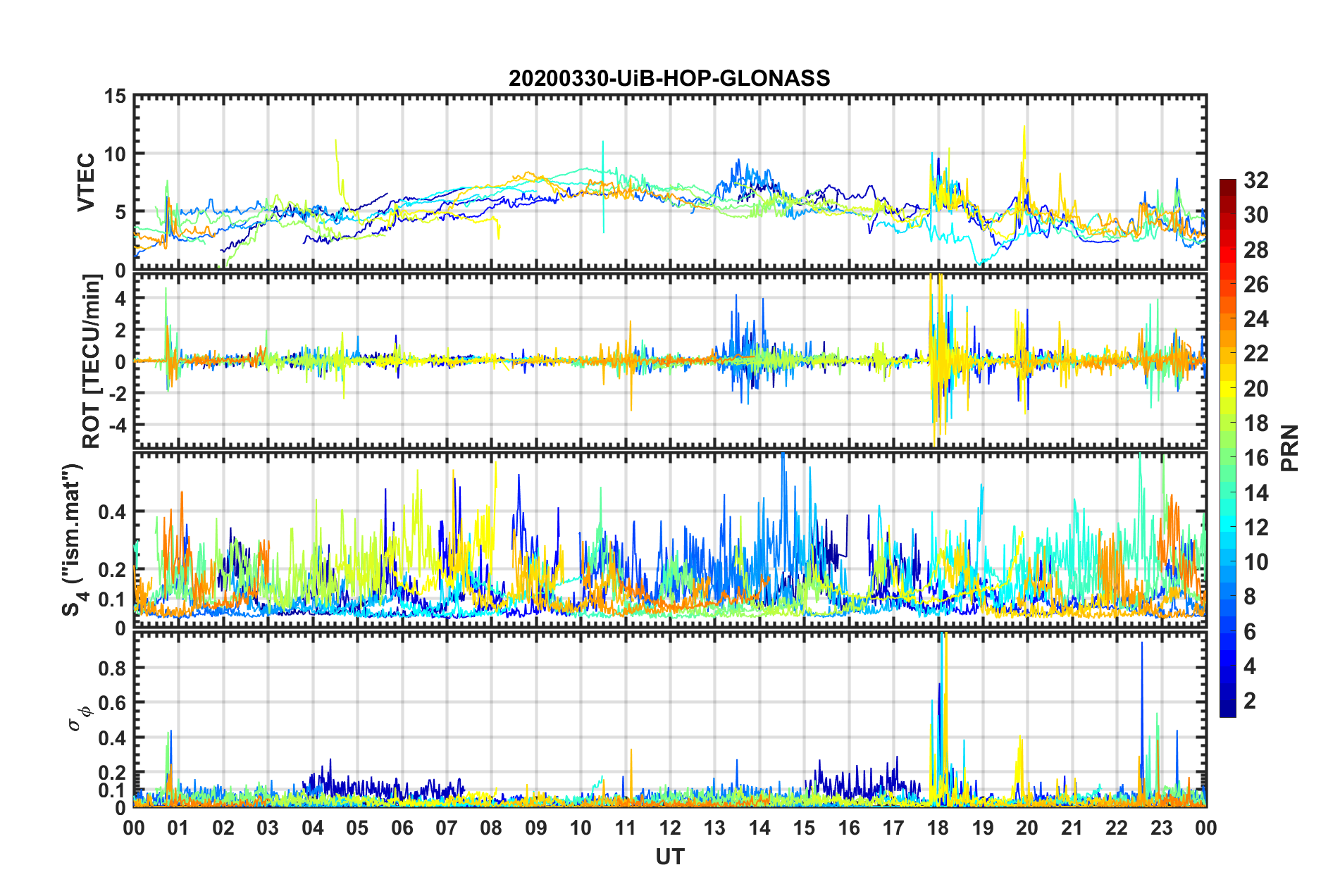1340x896 pixels.
Task: Click UT axis hour label 19
Action: [983, 828]
